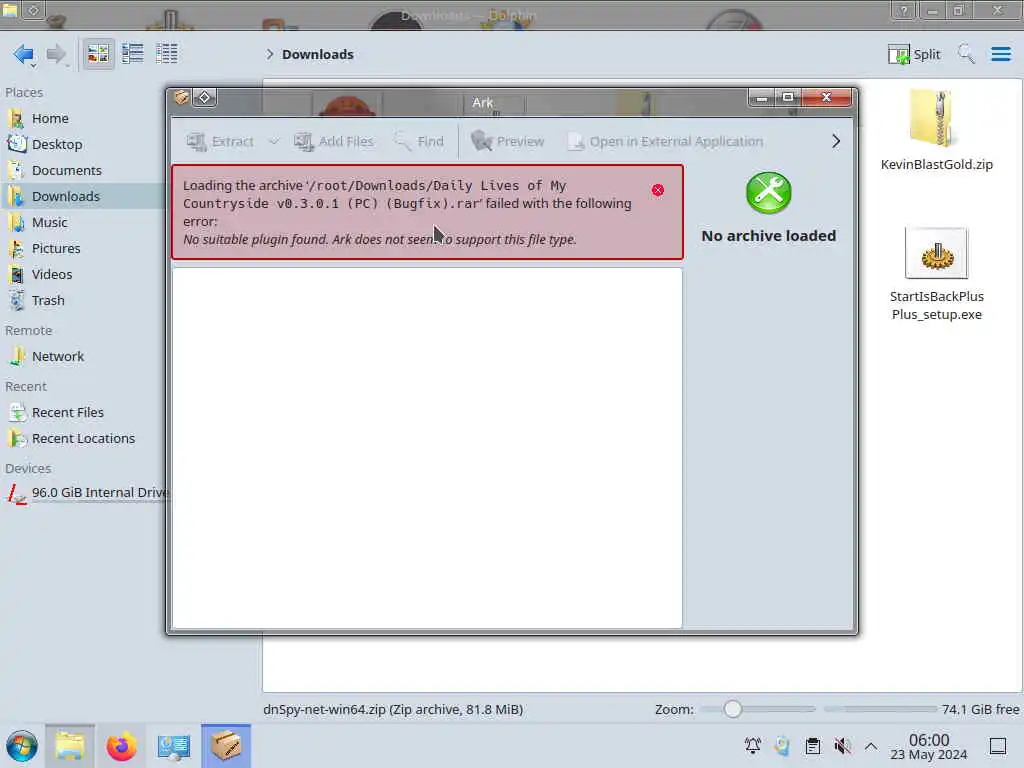1024x768 pixels.
Task: Open the Start menu orb on taskbar
Action: pyautogui.click(x=22, y=746)
